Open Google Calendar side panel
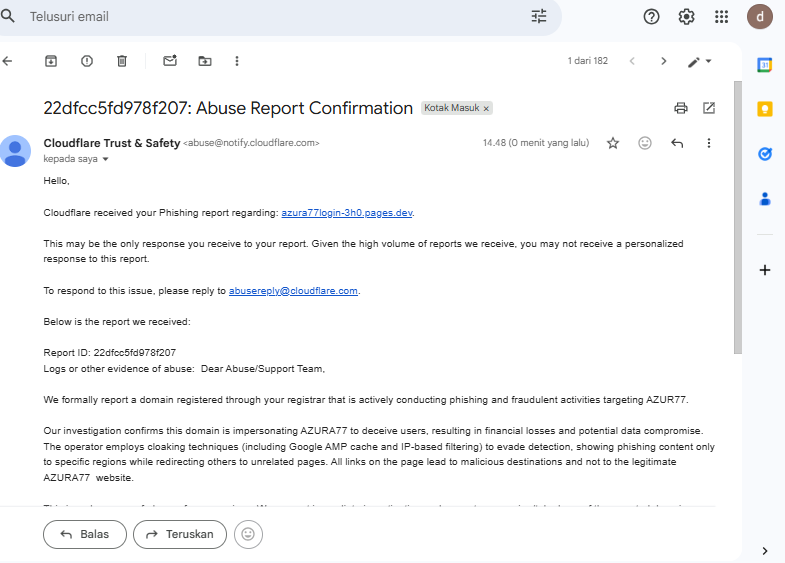The width and height of the screenshot is (785, 563). coord(764,65)
